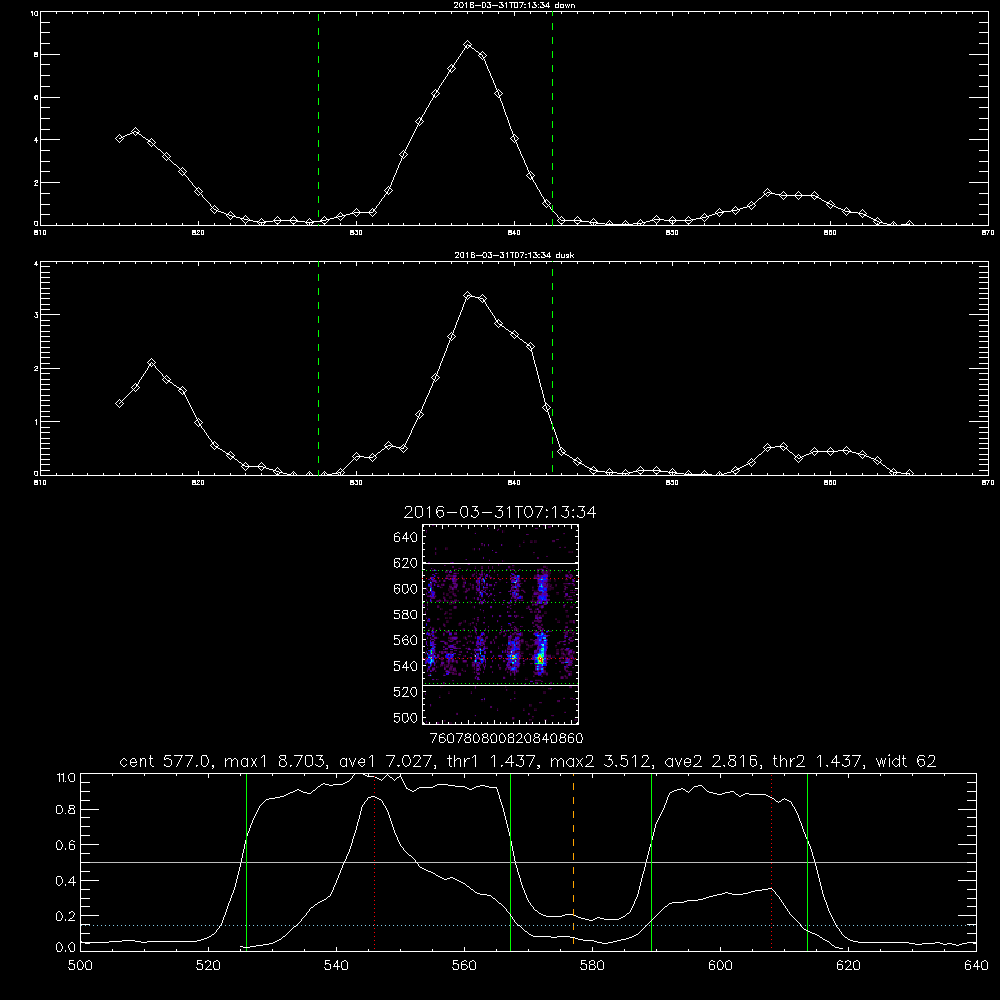Click the peak diamond marker in dusk plot

click(467, 295)
